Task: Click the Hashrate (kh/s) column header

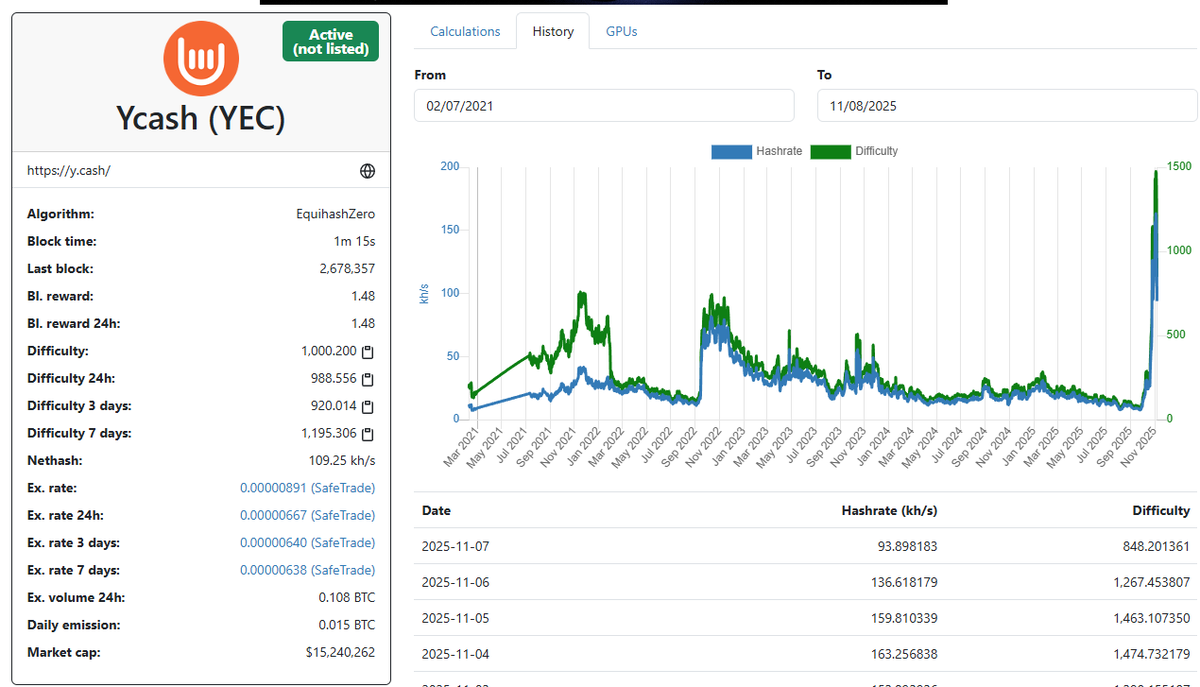Action: tap(890, 510)
